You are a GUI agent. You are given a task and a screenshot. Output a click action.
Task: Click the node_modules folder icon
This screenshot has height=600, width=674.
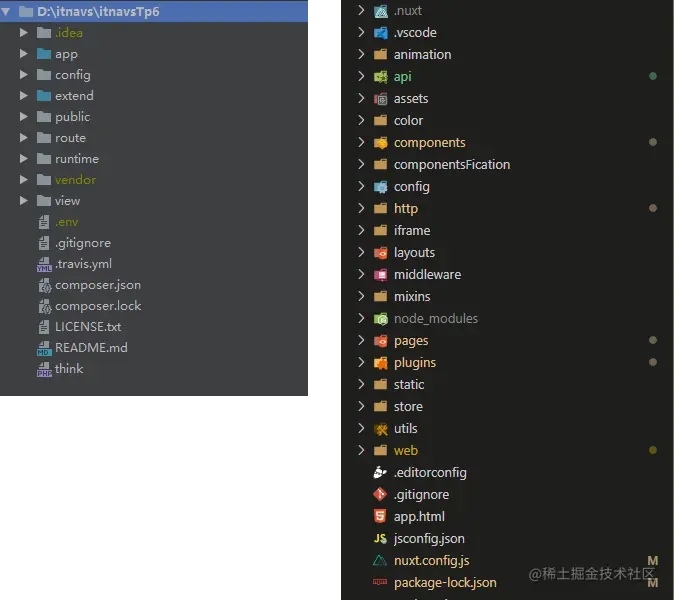coord(381,318)
